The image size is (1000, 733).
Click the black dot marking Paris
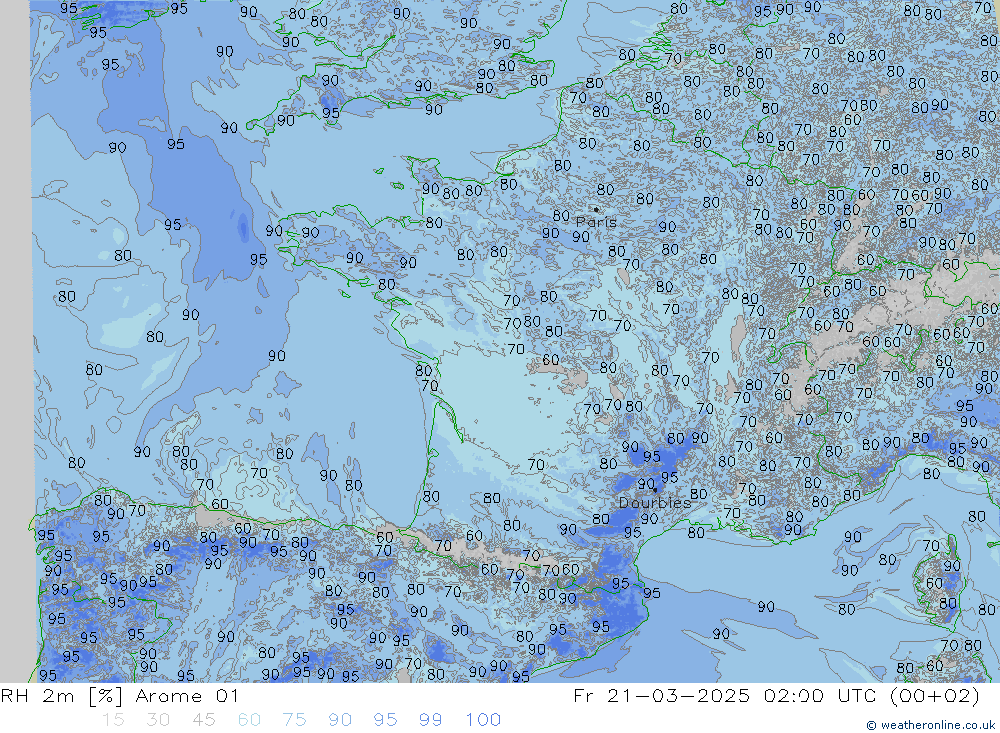596,209
